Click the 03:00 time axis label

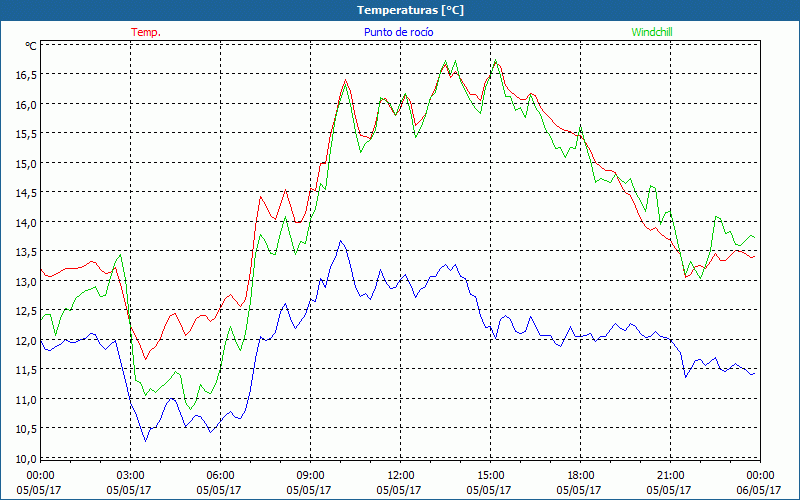[130, 476]
